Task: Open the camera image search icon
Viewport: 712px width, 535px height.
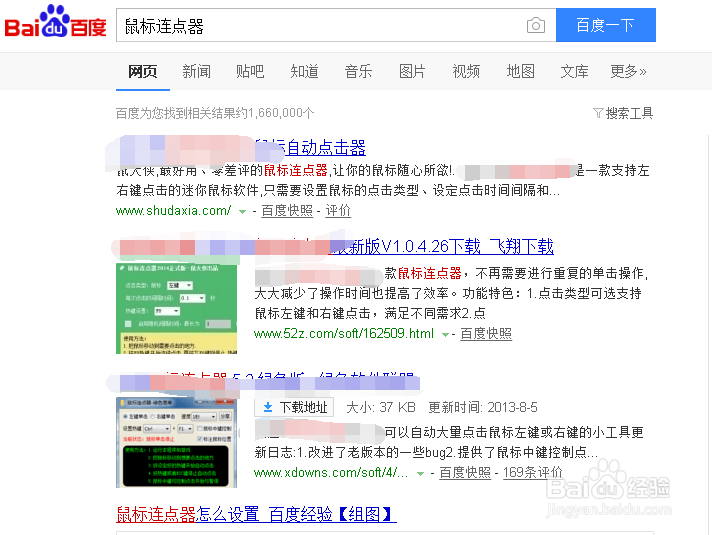Action: (x=536, y=25)
